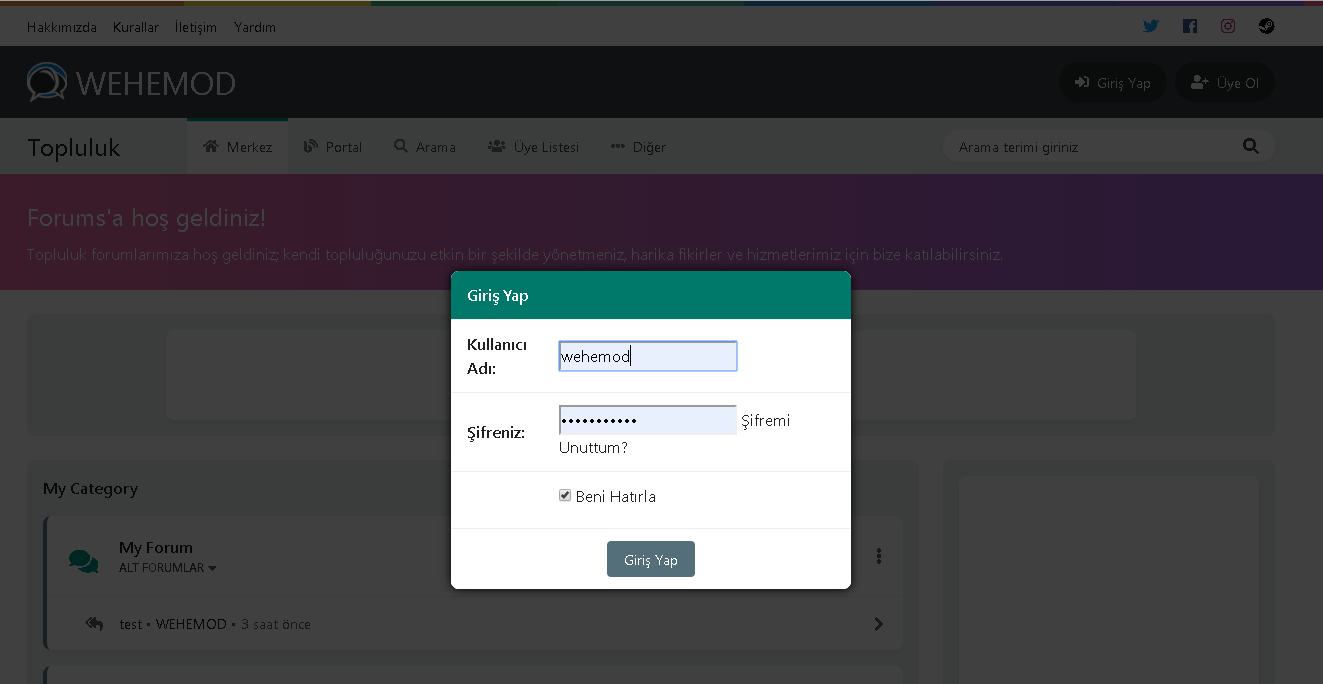This screenshot has width=1323, height=684.
Task: Expand the ALT FORUMLAR dropdown
Action: 168,568
